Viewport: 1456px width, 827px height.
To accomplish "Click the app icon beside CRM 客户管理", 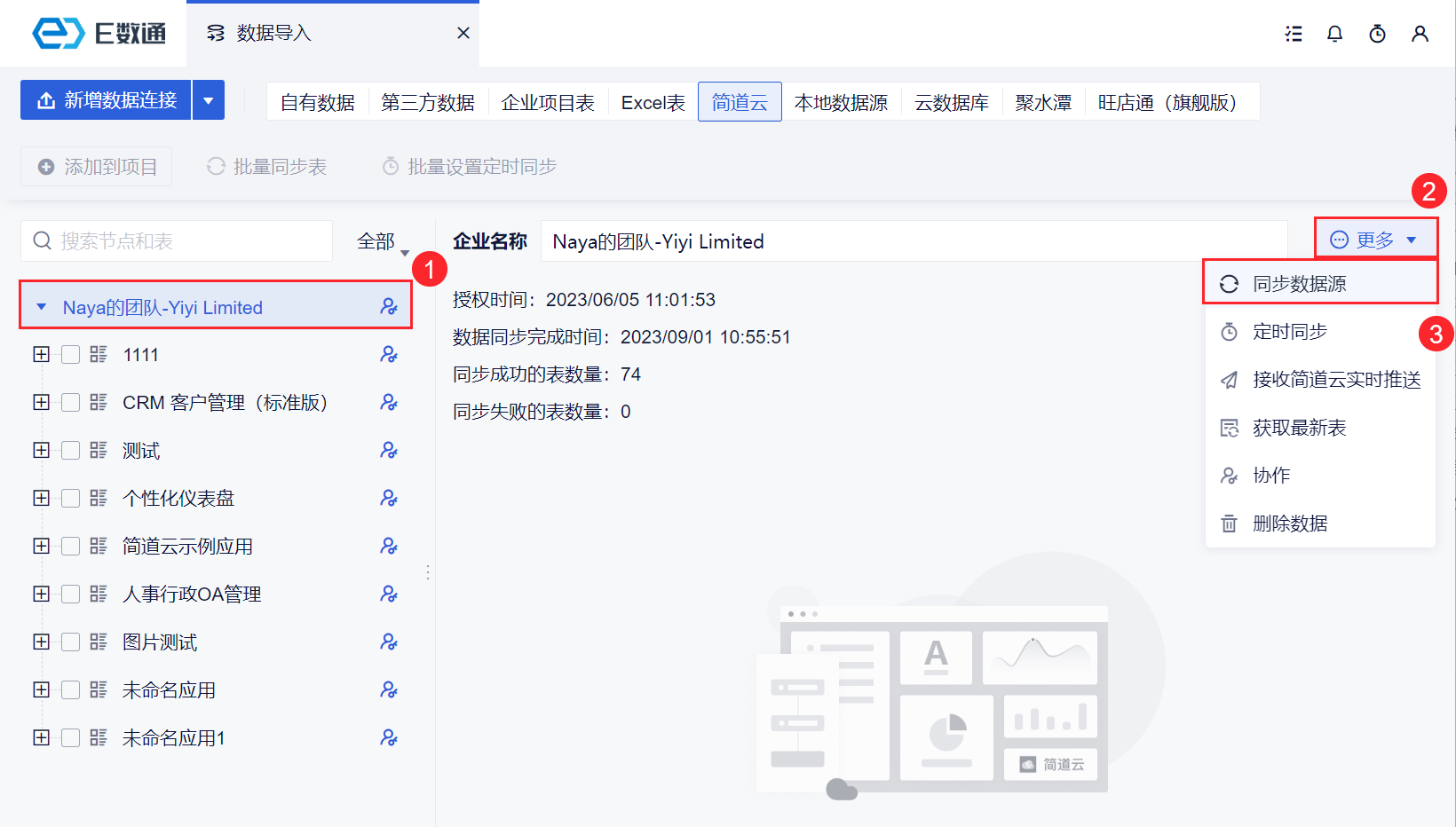I will (x=99, y=403).
